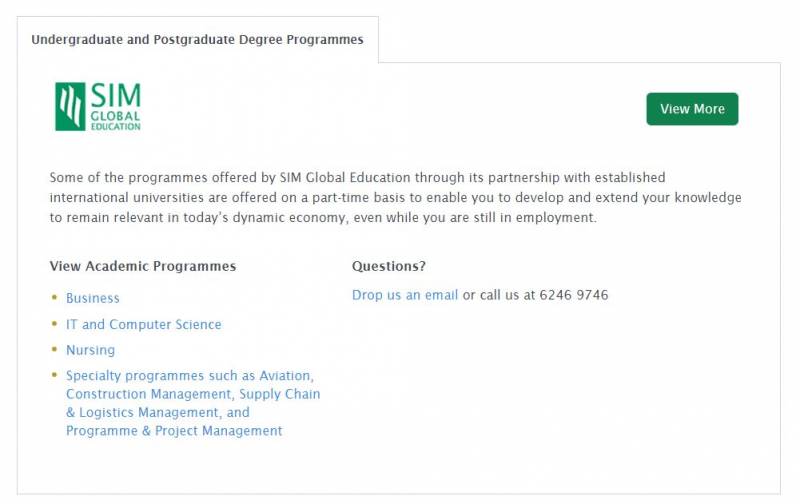Click the green emblem in the SIM logo

point(70,107)
